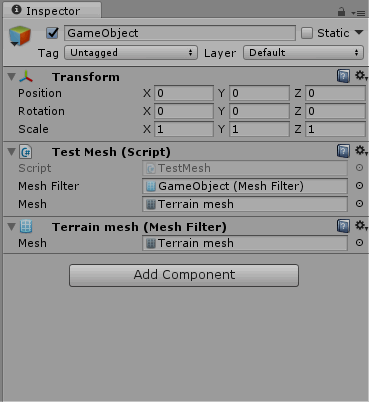Click the Scale Y field

pyautogui.click(x=259, y=129)
